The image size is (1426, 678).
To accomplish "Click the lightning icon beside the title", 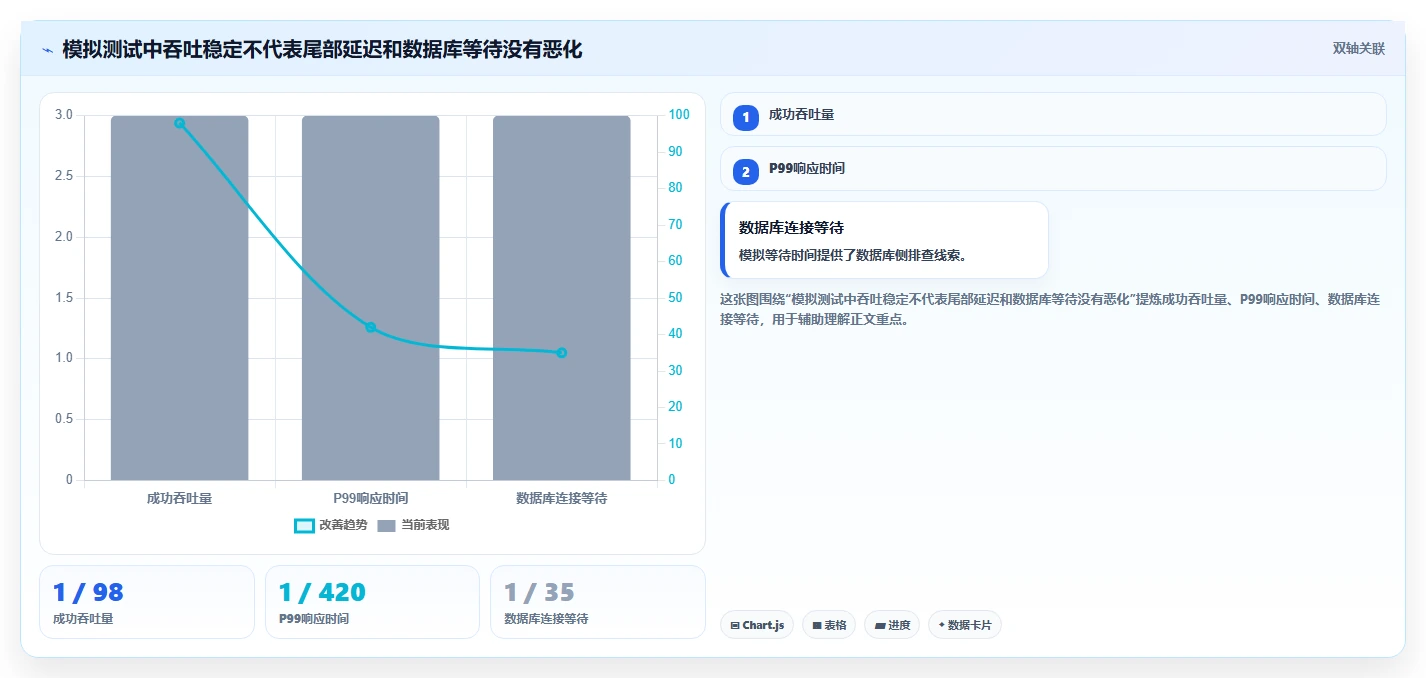I will tap(47, 50).
